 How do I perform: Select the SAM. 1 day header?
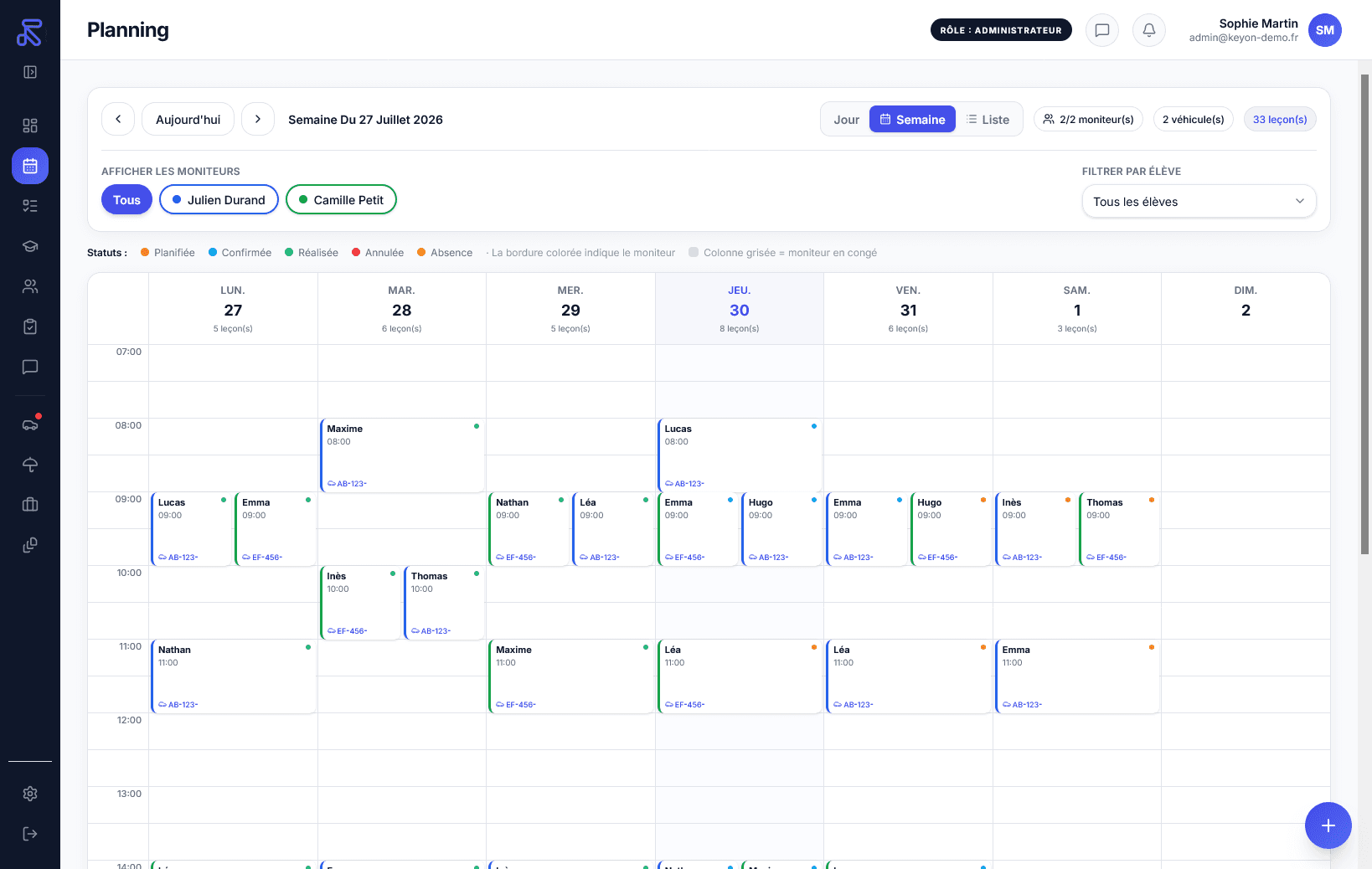[1077, 309]
